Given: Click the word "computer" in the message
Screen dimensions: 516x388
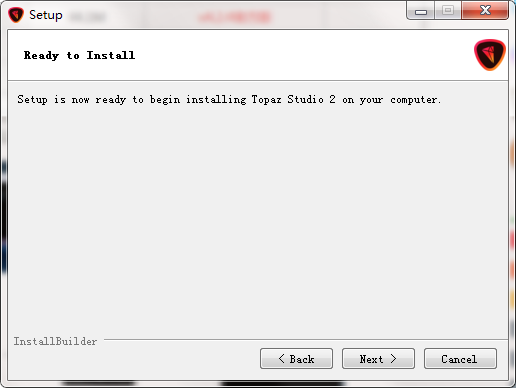Looking at the screenshot, I should [x=414, y=100].
